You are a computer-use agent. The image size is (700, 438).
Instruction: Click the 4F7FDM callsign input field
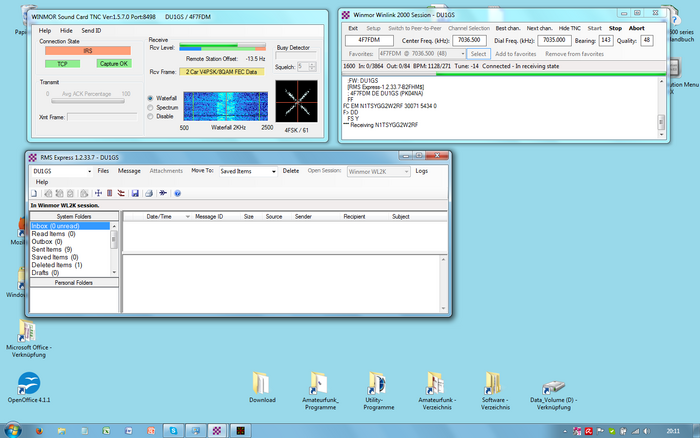click(369, 40)
